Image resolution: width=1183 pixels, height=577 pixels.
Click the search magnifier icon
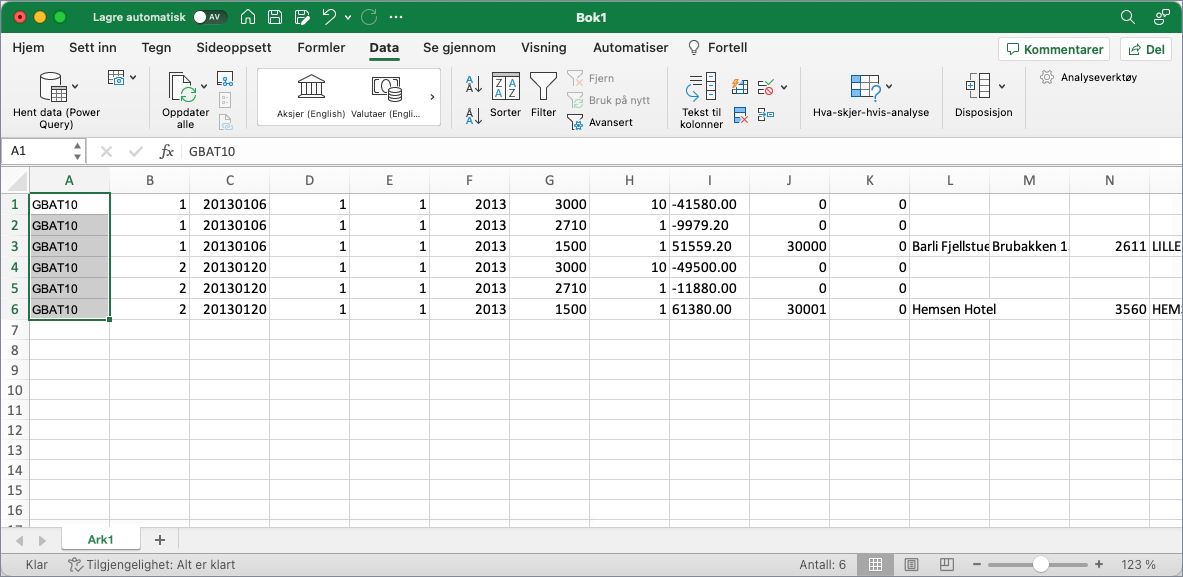pyautogui.click(x=1127, y=17)
